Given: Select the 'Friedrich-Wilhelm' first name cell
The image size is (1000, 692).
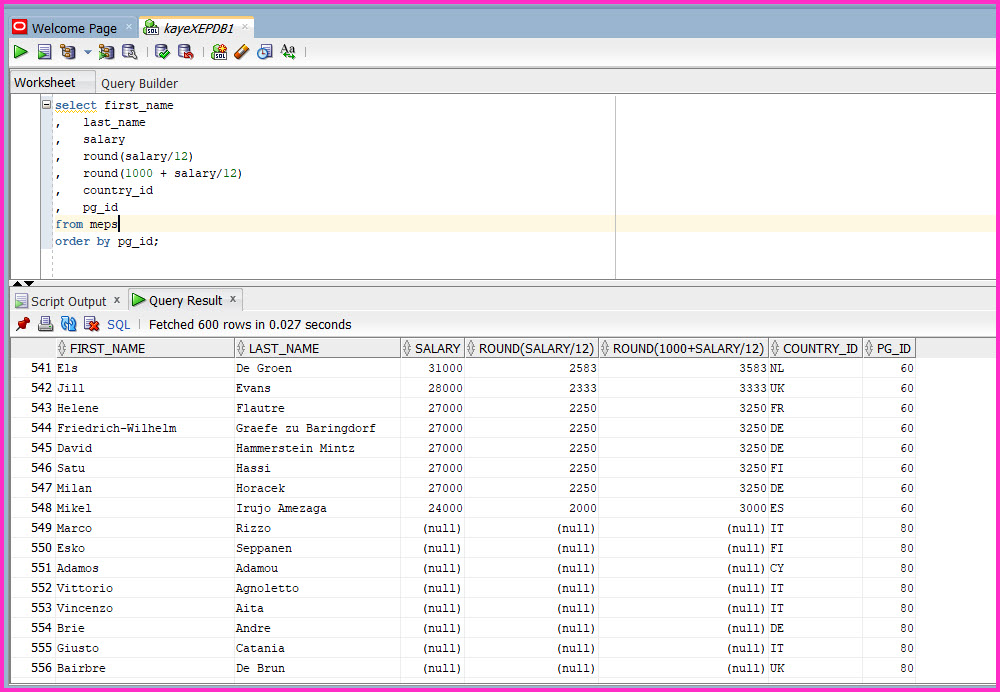Looking at the screenshot, I should pos(145,428).
